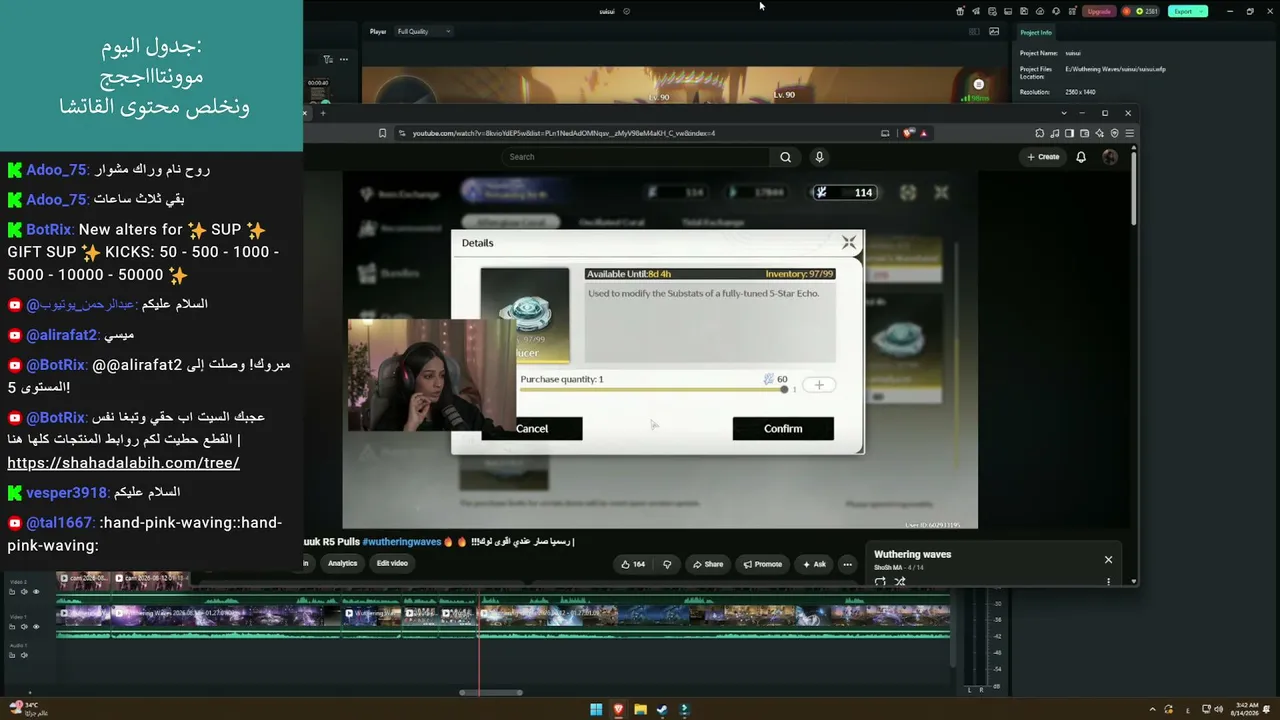Open Brave browser from the taskbar
Screen dimensions: 1280x720
coord(618,710)
